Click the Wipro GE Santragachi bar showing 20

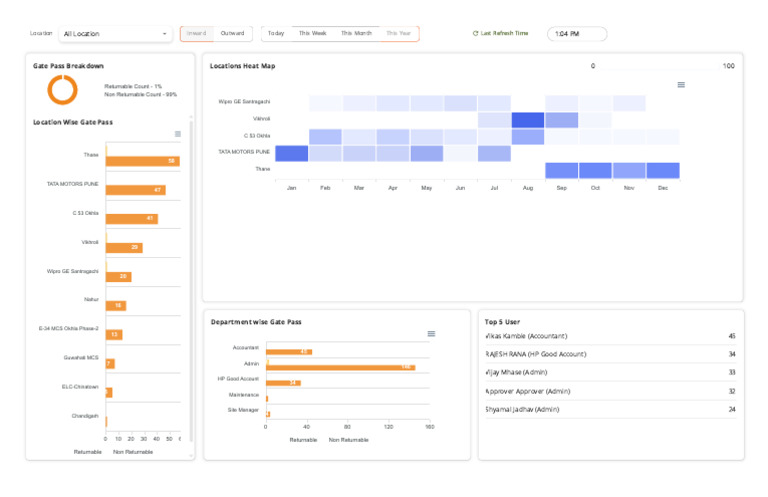(x=119, y=277)
